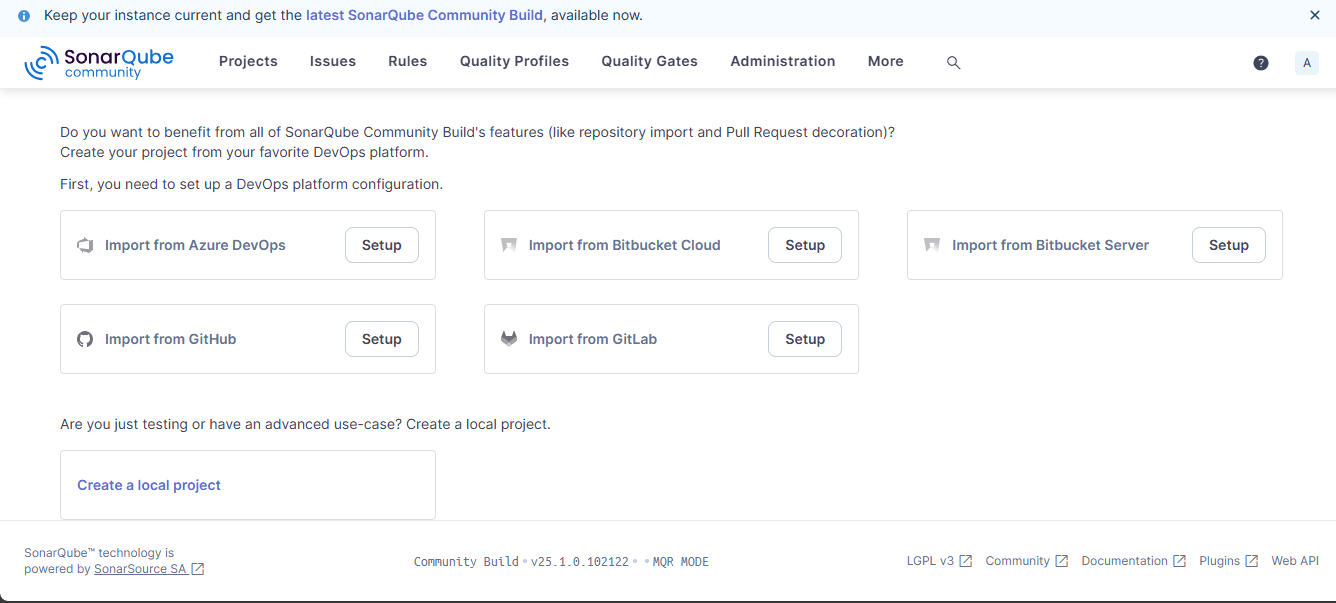The height and width of the screenshot is (603, 1336).
Task: Go to the Projects menu
Action: [x=248, y=61]
